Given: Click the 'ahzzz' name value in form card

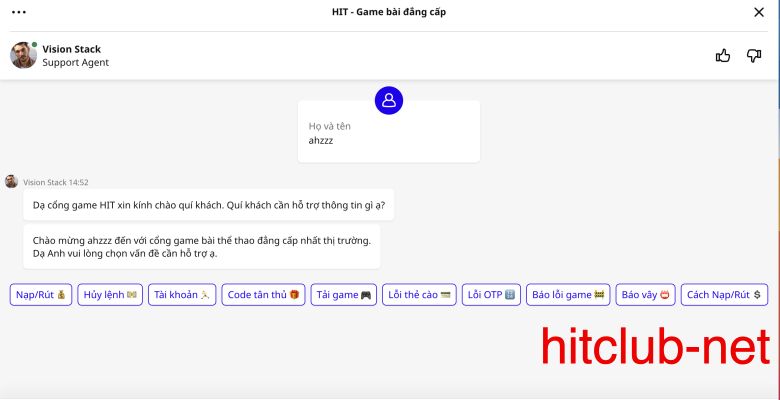Looking at the screenshot, I should coord(321,140).
